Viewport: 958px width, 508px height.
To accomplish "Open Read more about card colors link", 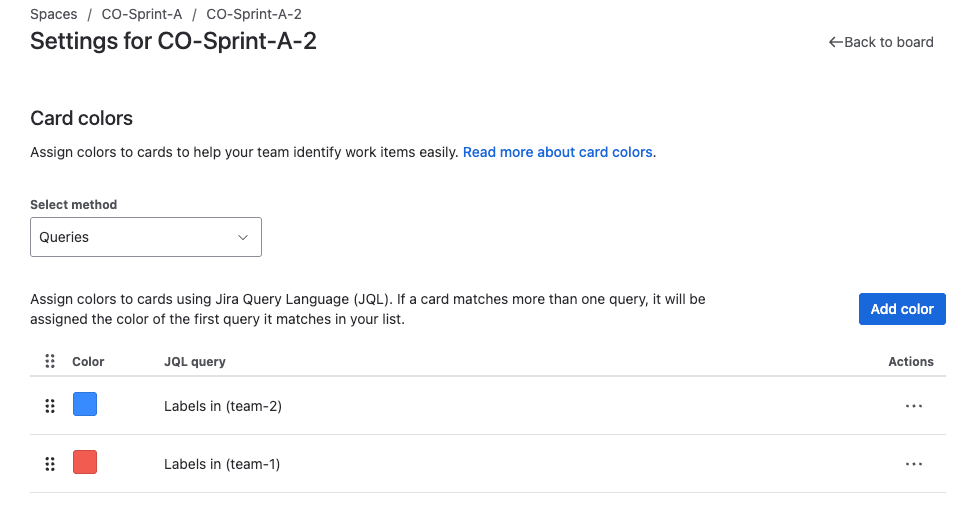I will (x=558, y=152).
